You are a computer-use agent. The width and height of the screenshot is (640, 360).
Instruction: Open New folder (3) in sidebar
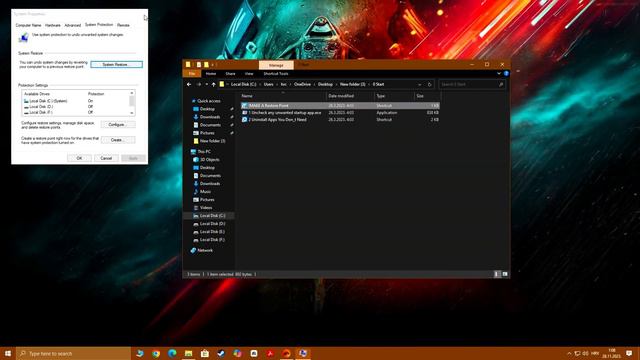click(x=212, y=141)
